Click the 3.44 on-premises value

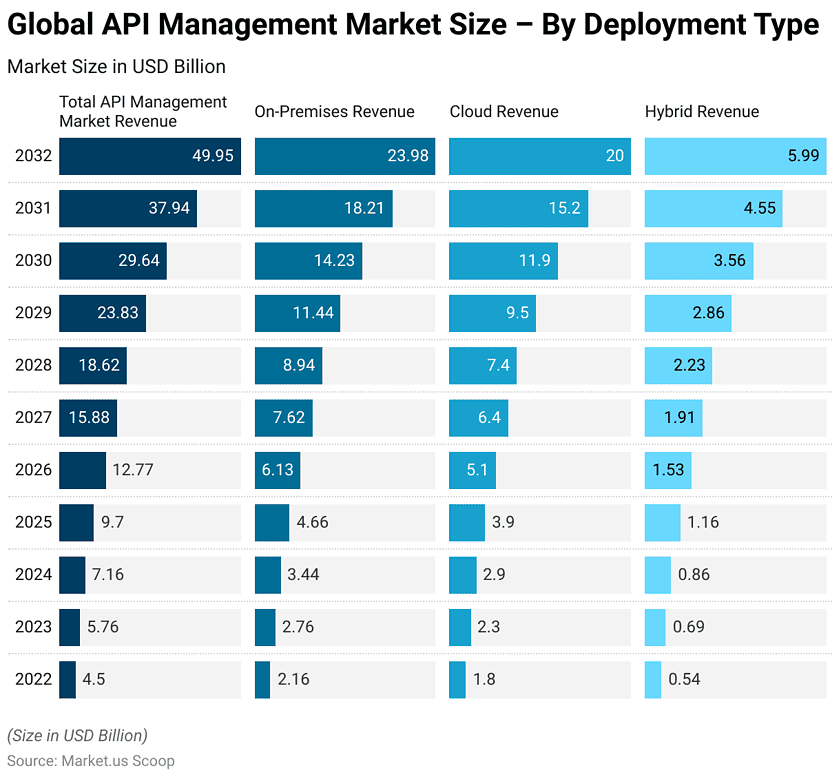coord(303,574)
